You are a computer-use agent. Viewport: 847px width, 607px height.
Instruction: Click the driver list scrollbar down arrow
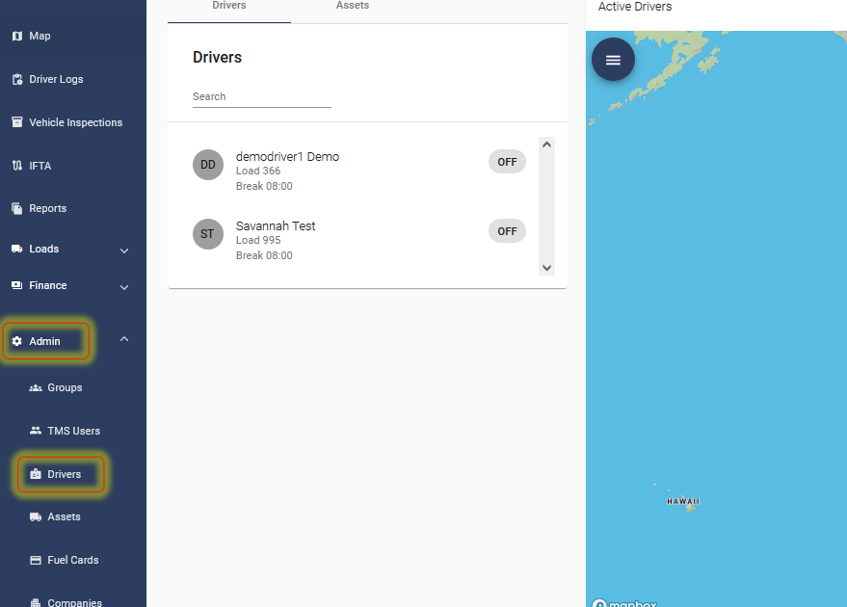[x=546, y=267]
